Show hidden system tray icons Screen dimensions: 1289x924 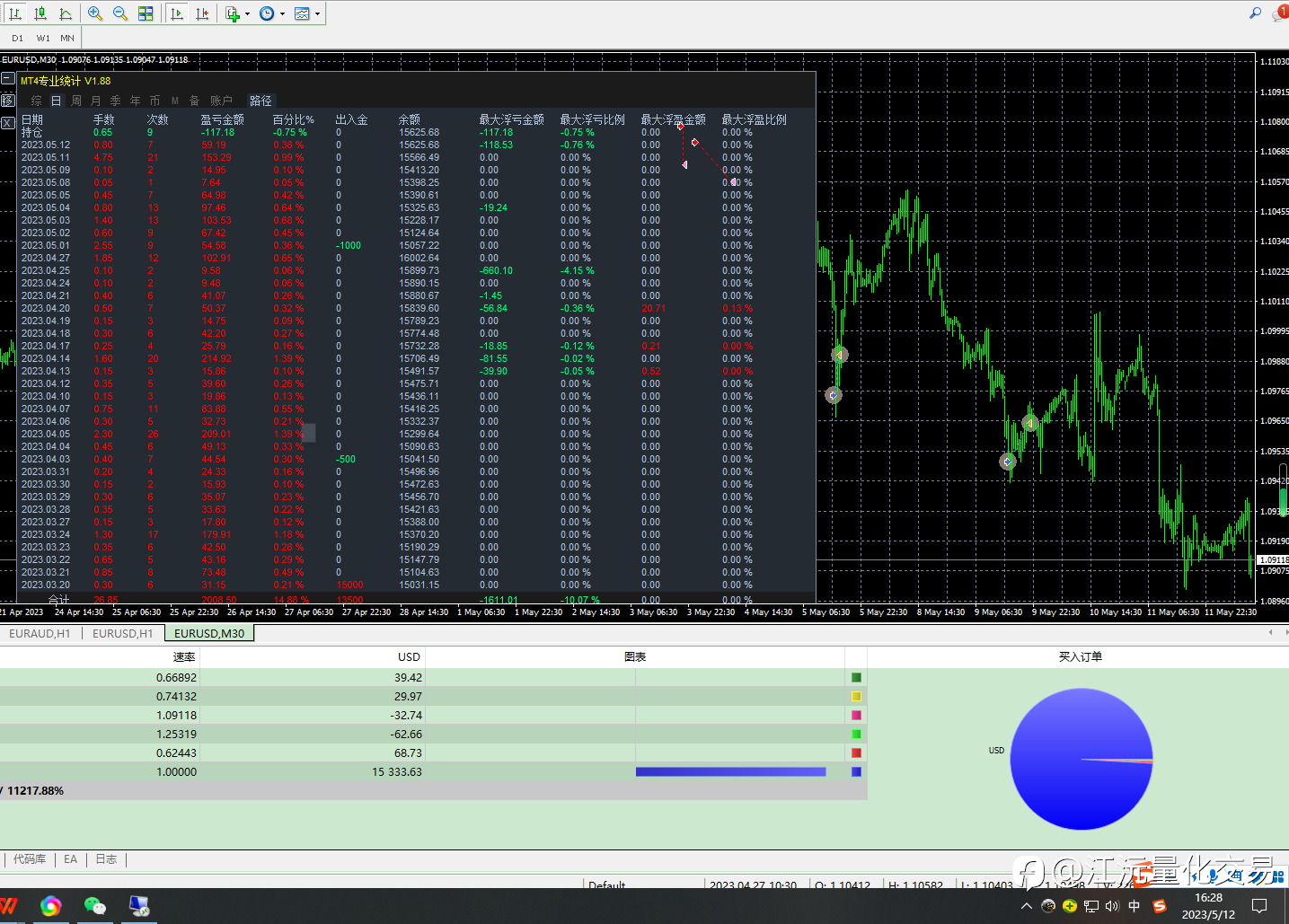tap(1027, 906)
